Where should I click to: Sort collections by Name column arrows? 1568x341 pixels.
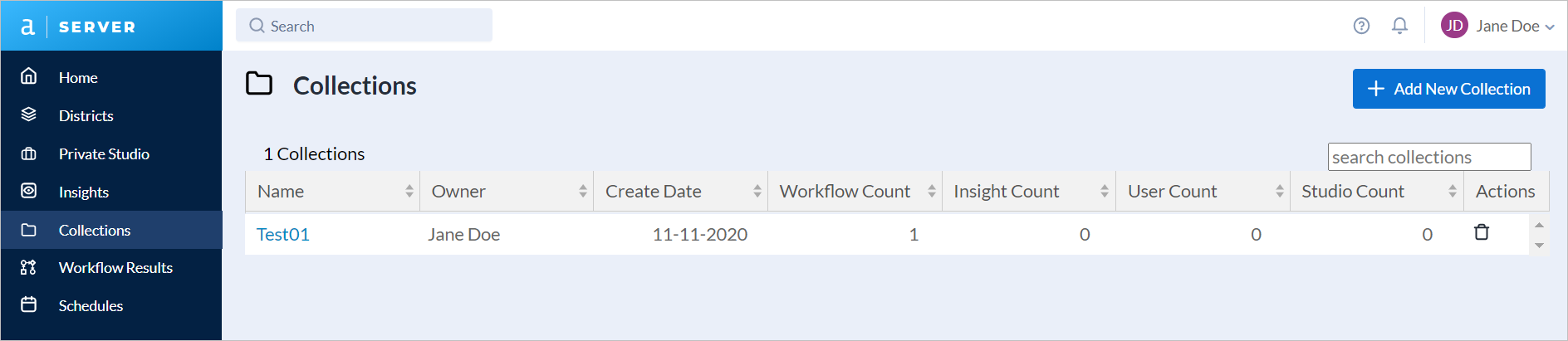(x=409, y=191)
